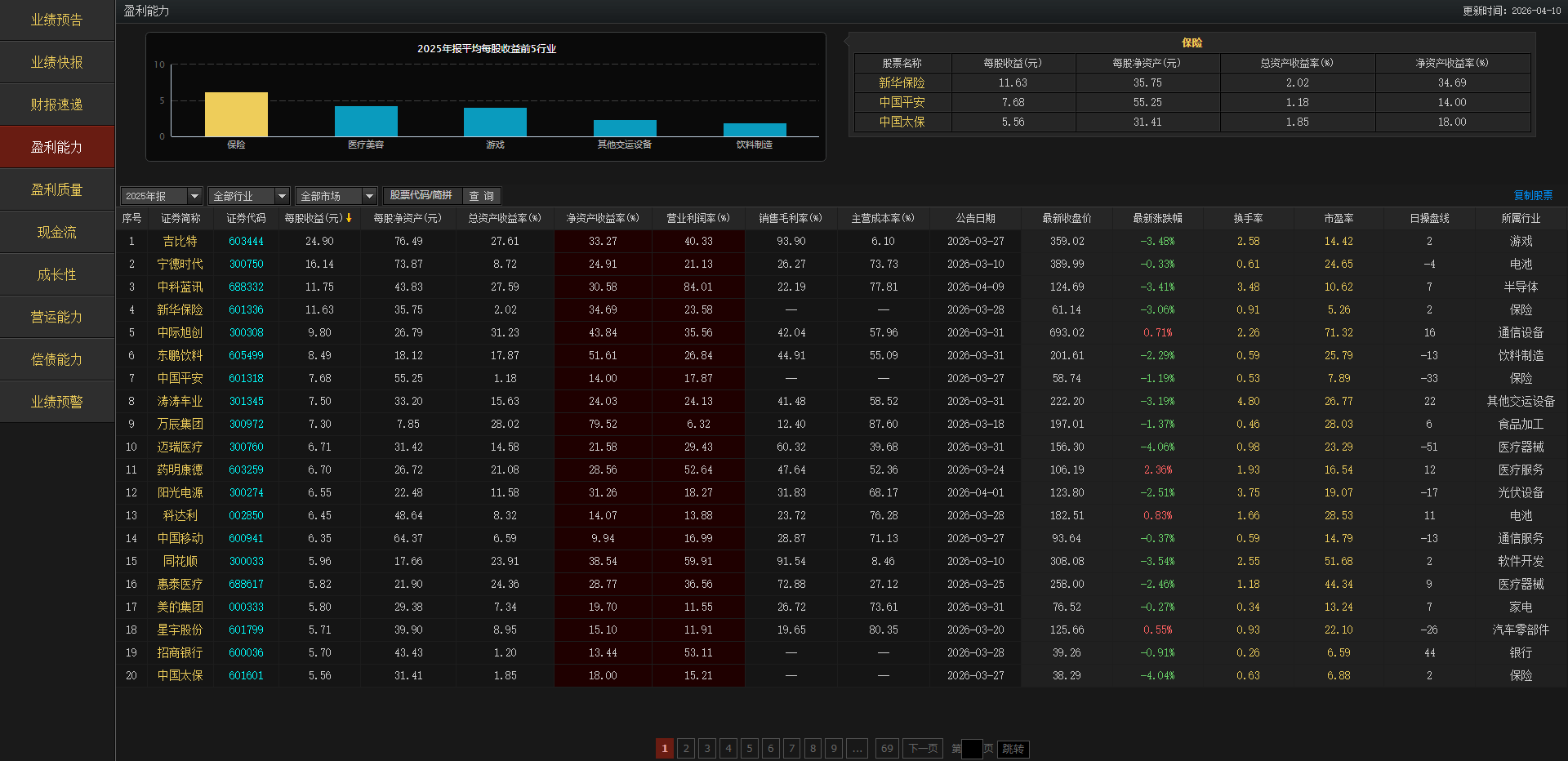Image resolution: width=1568 pixels, height=761 pixels.
Task: Sort by the 总资产收益率(%) column header
Action: click(505, 219)
